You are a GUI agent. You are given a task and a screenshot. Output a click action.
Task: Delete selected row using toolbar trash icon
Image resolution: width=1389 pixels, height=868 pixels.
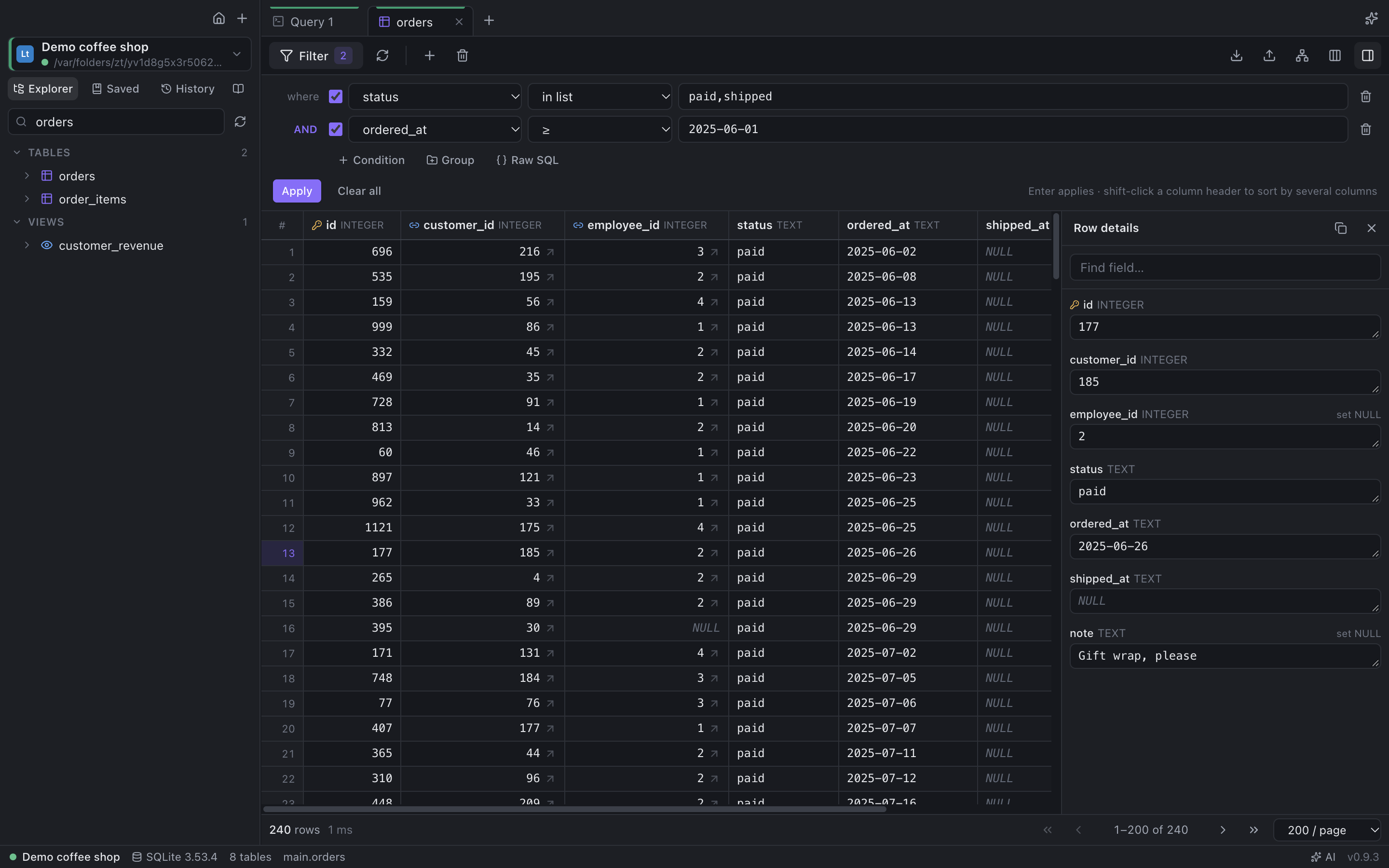(463, 55)
